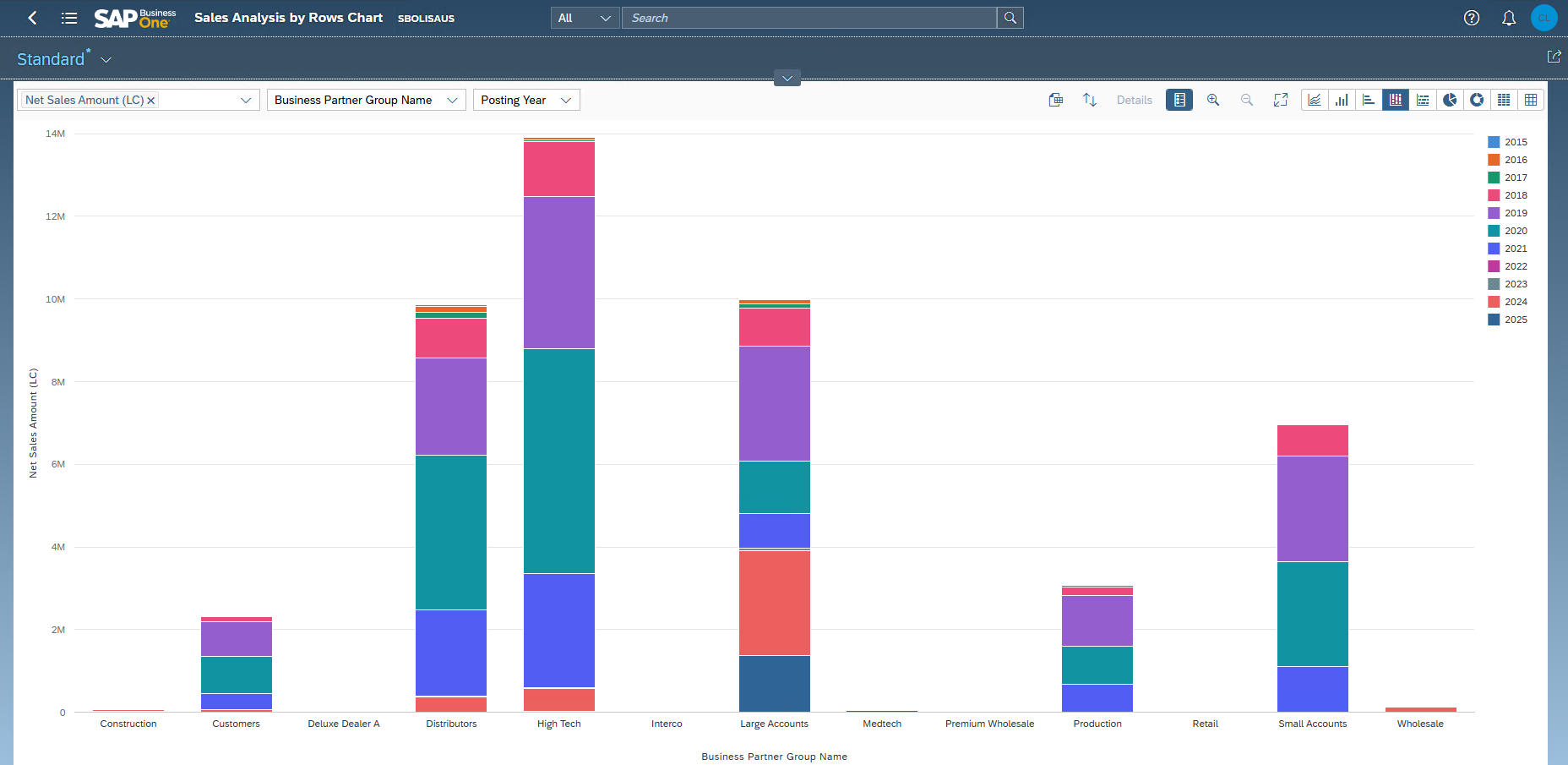Open the main navigation menu

click(x=69, y=18)
